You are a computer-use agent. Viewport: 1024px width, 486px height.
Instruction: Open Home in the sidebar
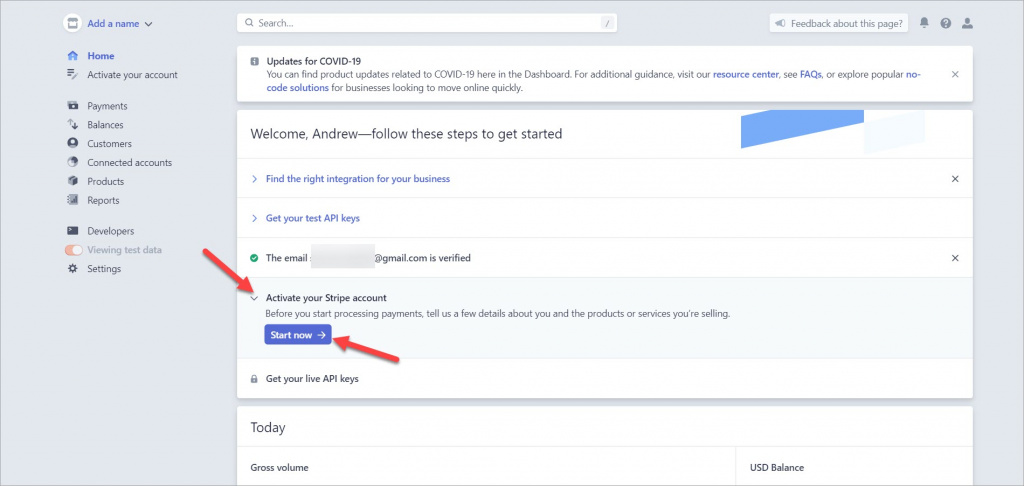pyautogui.click(x=101, y=56)
